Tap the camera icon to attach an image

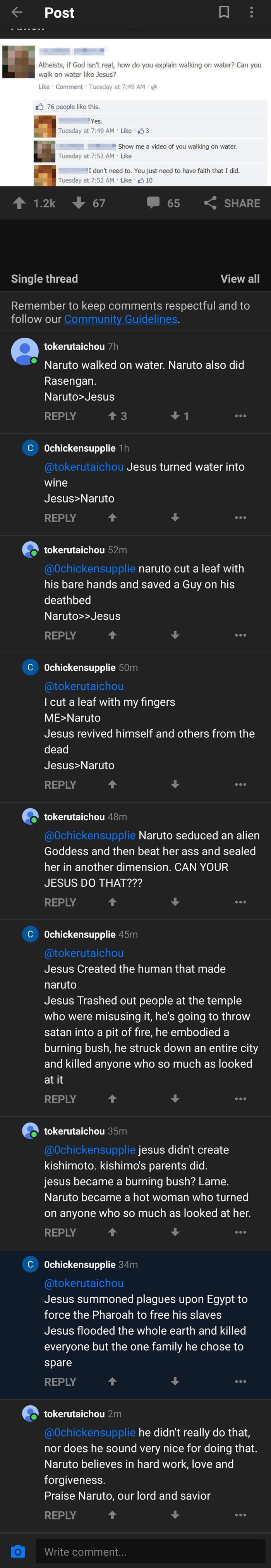tap(18, 1552)
